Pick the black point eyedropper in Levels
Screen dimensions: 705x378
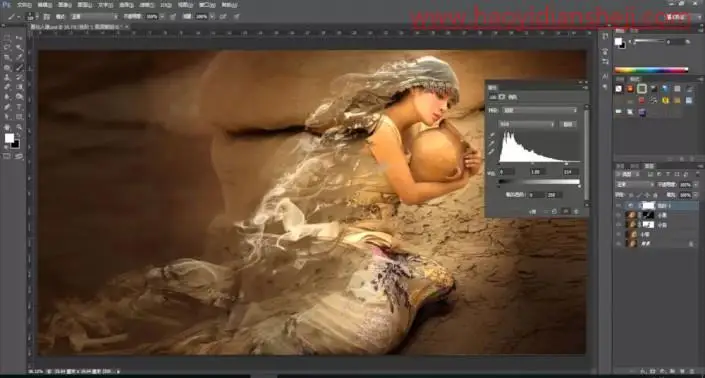click(492, 135)
